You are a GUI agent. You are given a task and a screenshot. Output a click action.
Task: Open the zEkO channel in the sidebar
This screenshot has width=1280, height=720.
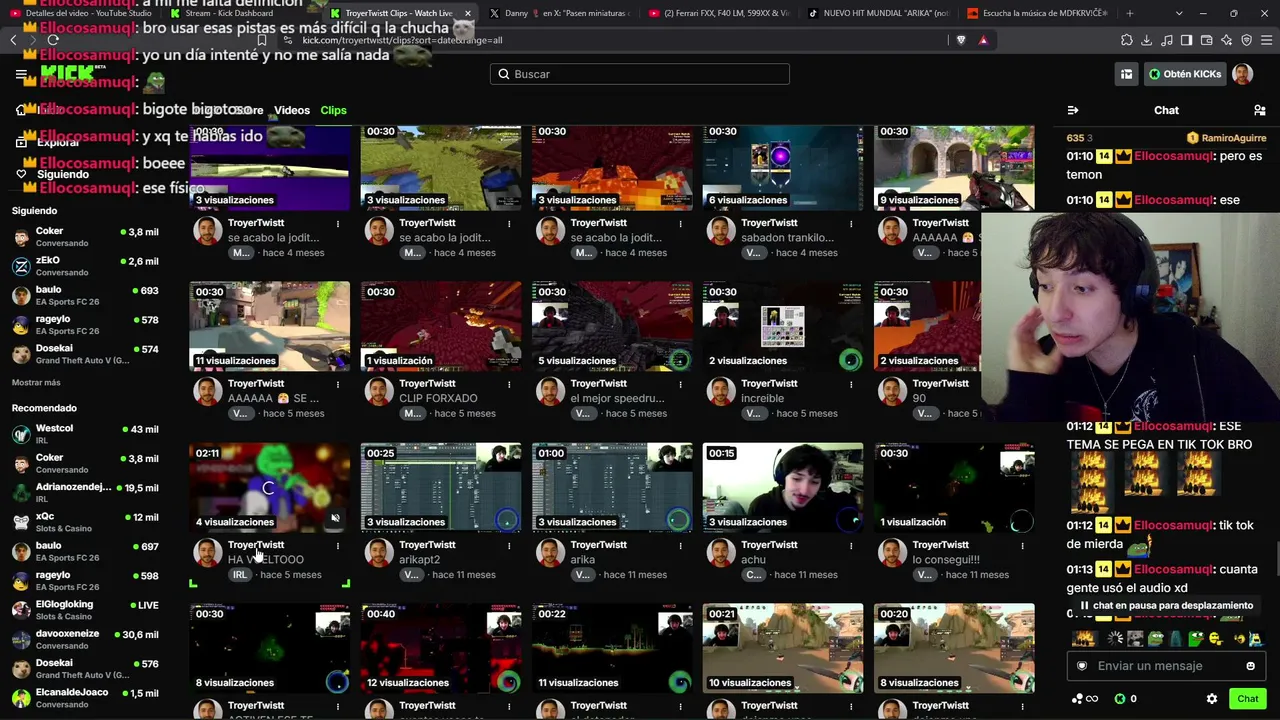(x=85, y=266)
